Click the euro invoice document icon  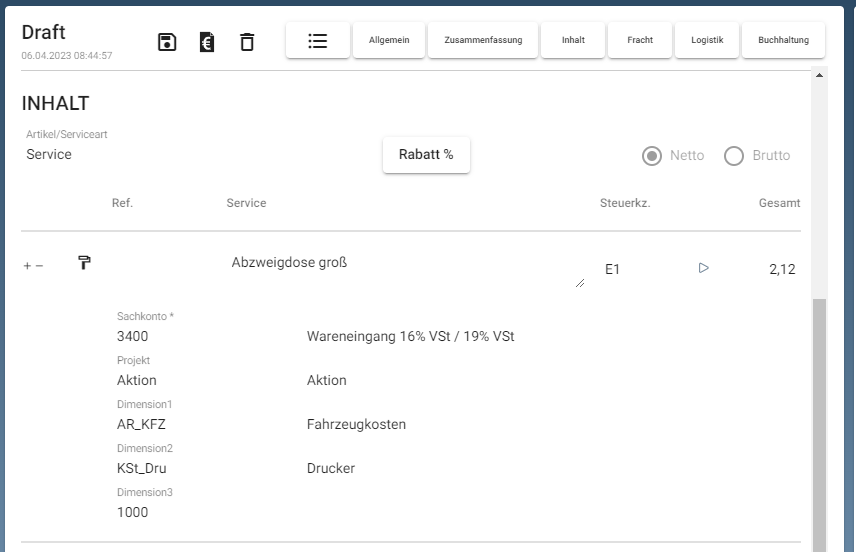(207, 42)
